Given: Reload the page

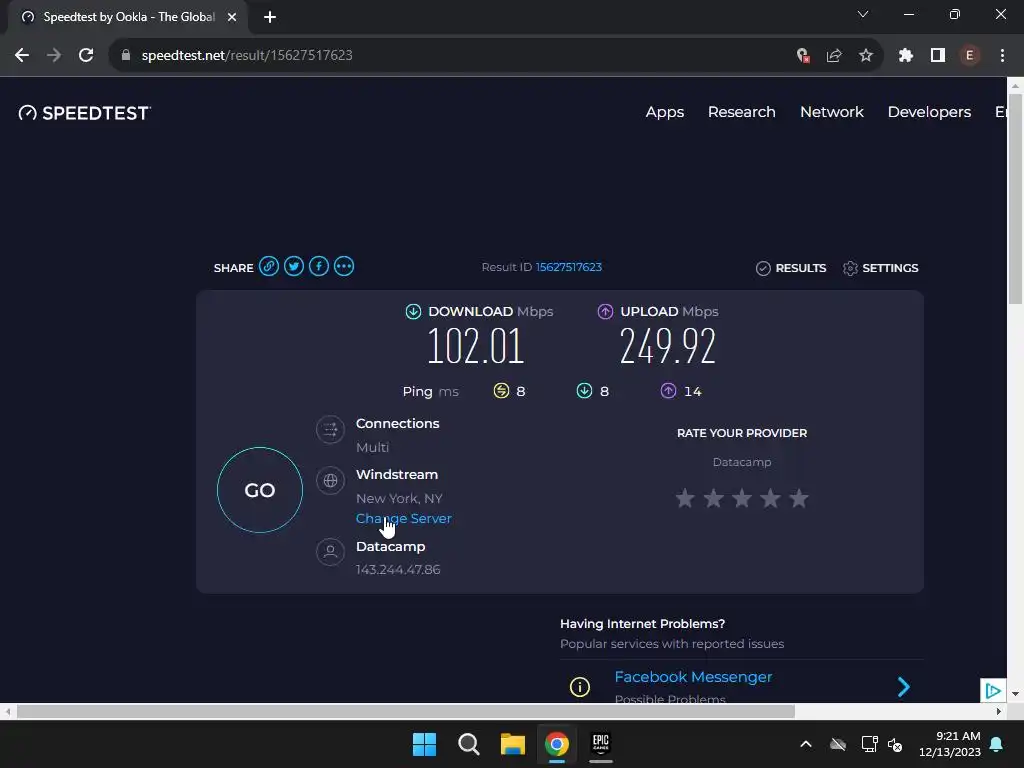Looking at the screenshot, I should pos(86,56).
